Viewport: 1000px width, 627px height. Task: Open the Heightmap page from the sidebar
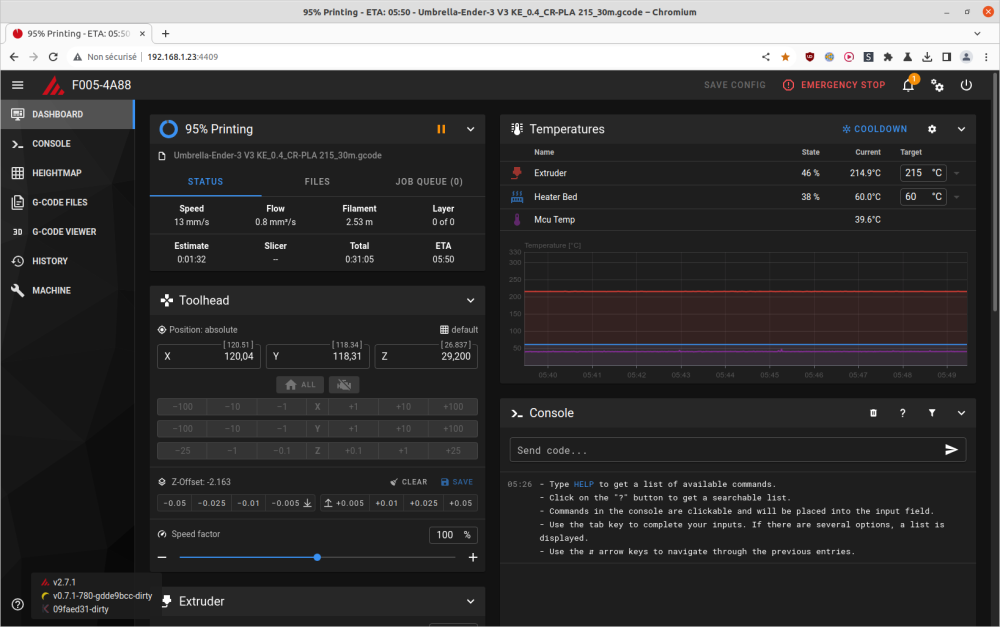56,173
